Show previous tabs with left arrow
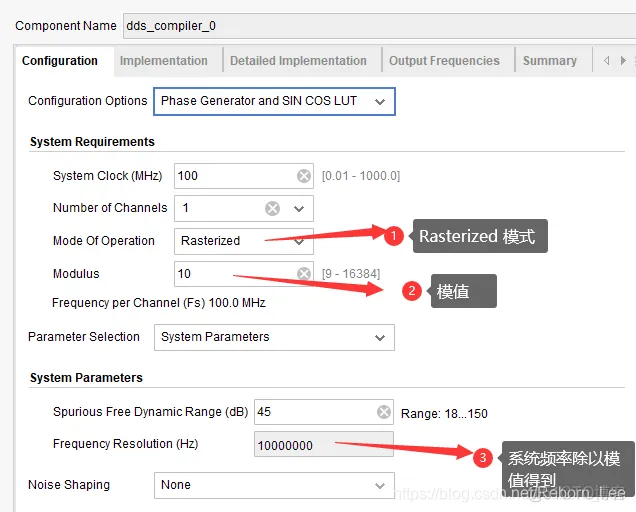 click(606, 61)
